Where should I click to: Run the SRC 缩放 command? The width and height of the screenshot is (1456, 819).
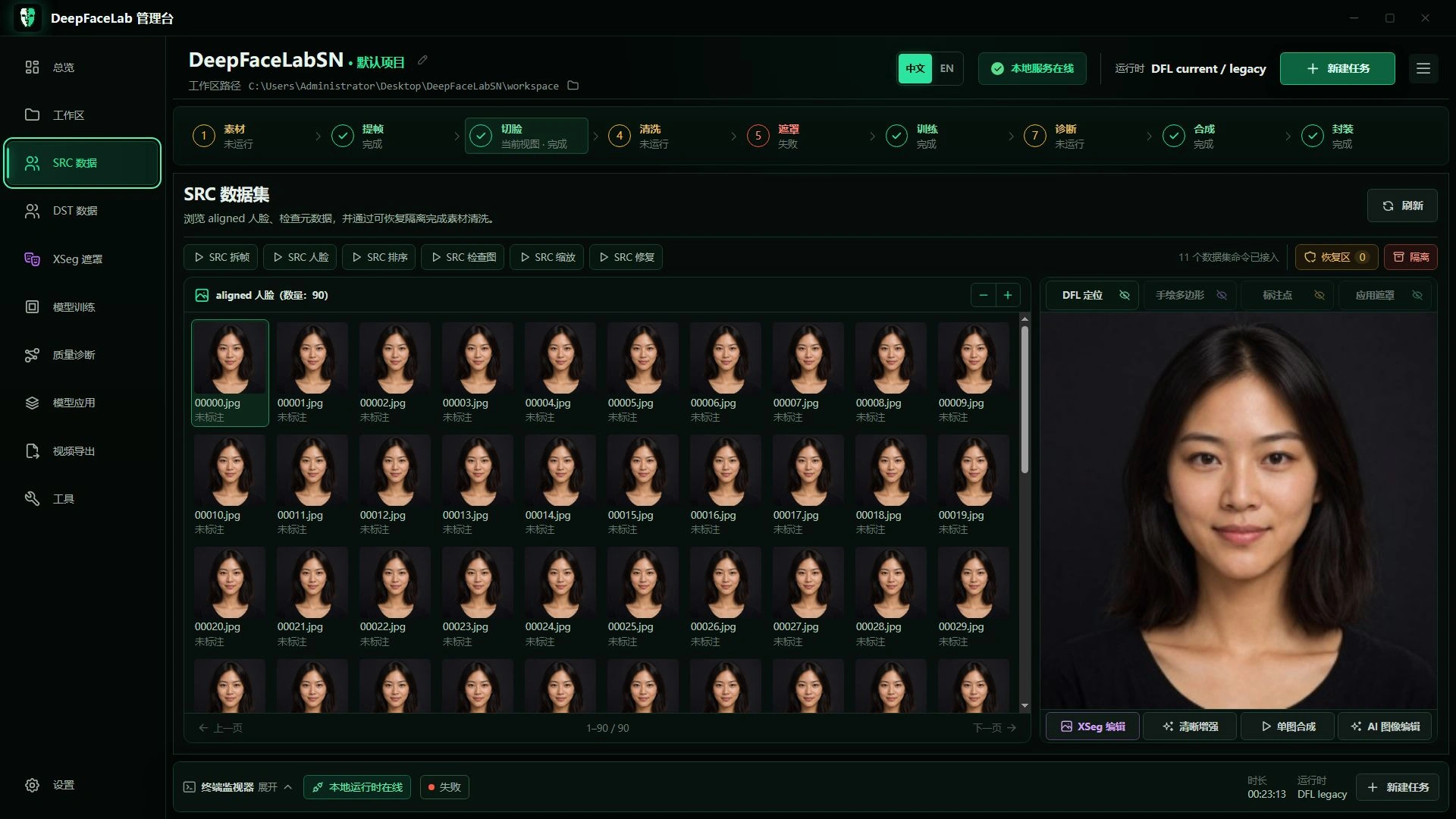click(547, 257)
